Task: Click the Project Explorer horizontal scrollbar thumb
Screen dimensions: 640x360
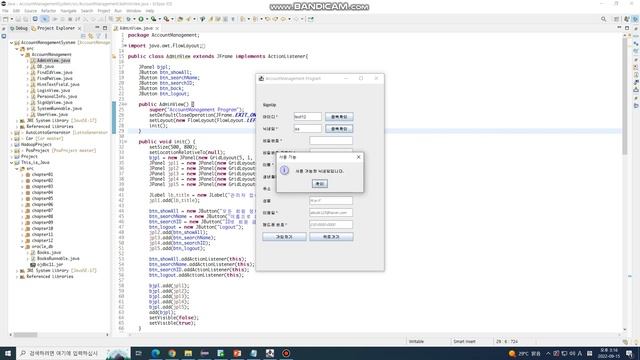Action: [25, 335]
